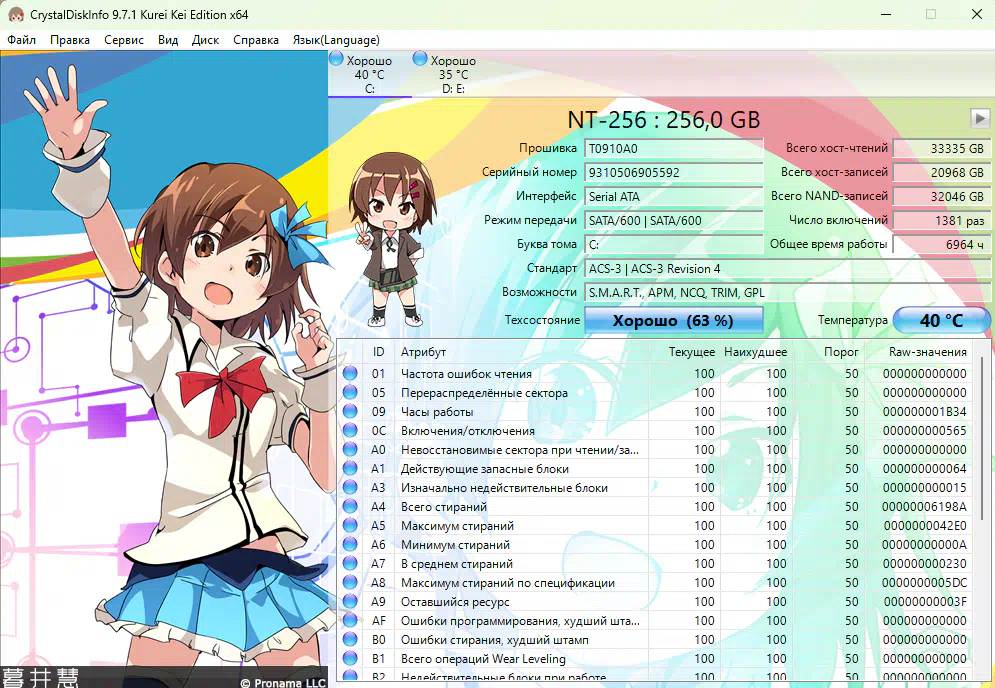This screenshot has height=688, width=995.
Task: Click the next disk arrow button
Action: coord(980,118)
